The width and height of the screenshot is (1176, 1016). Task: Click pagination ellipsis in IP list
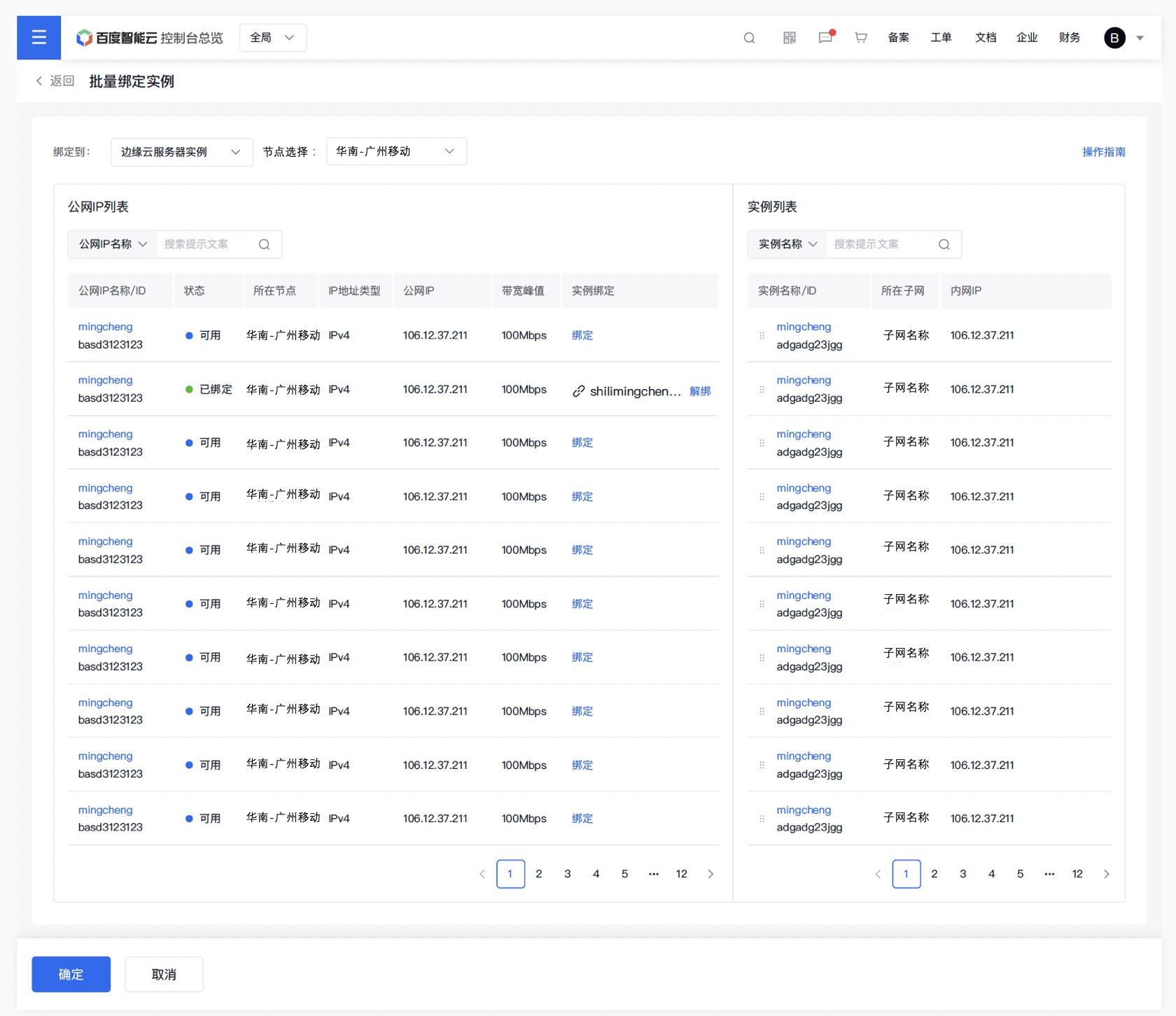[x=654, y=874]
